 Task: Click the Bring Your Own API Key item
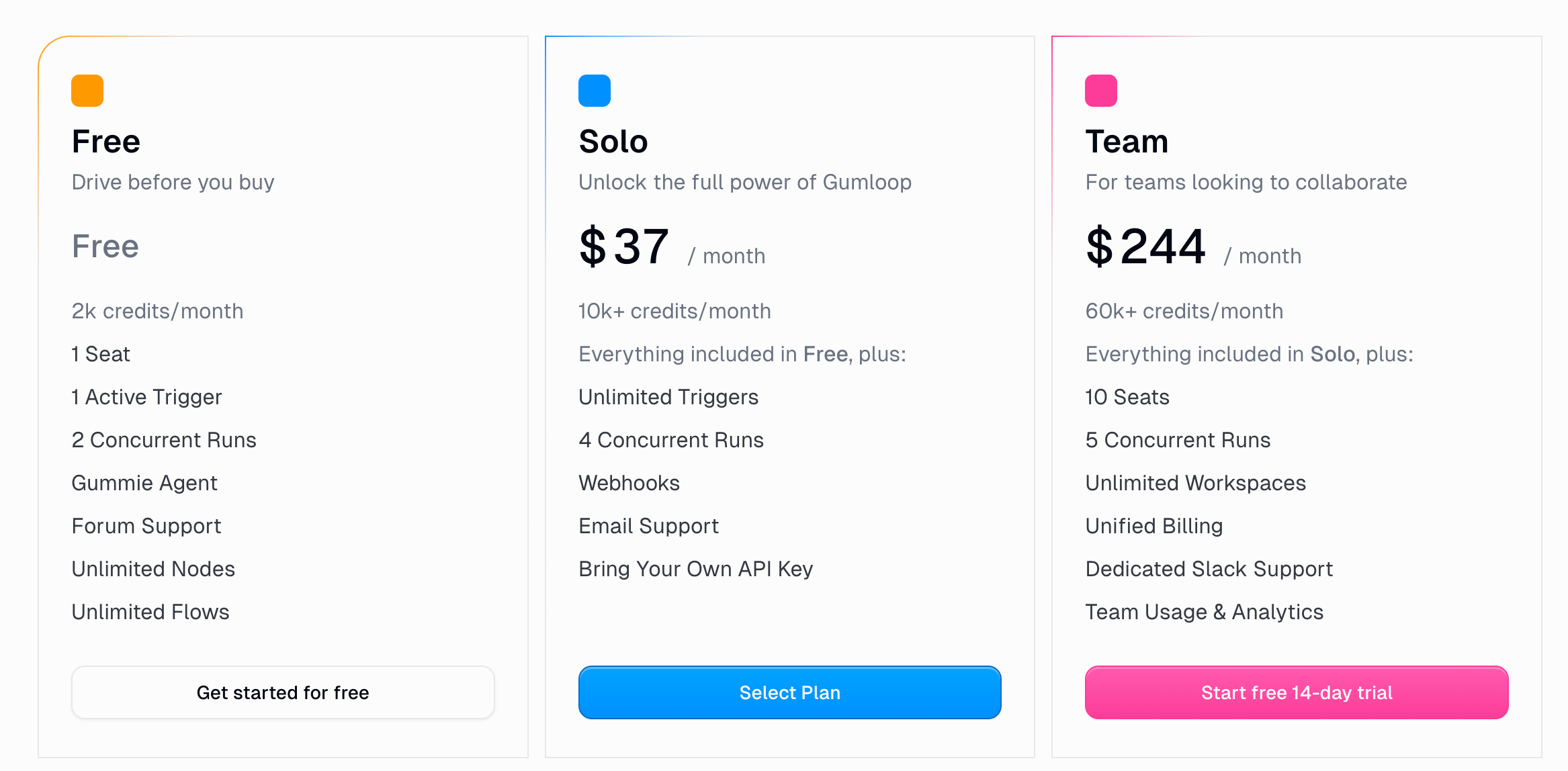[x=695, y=569]
